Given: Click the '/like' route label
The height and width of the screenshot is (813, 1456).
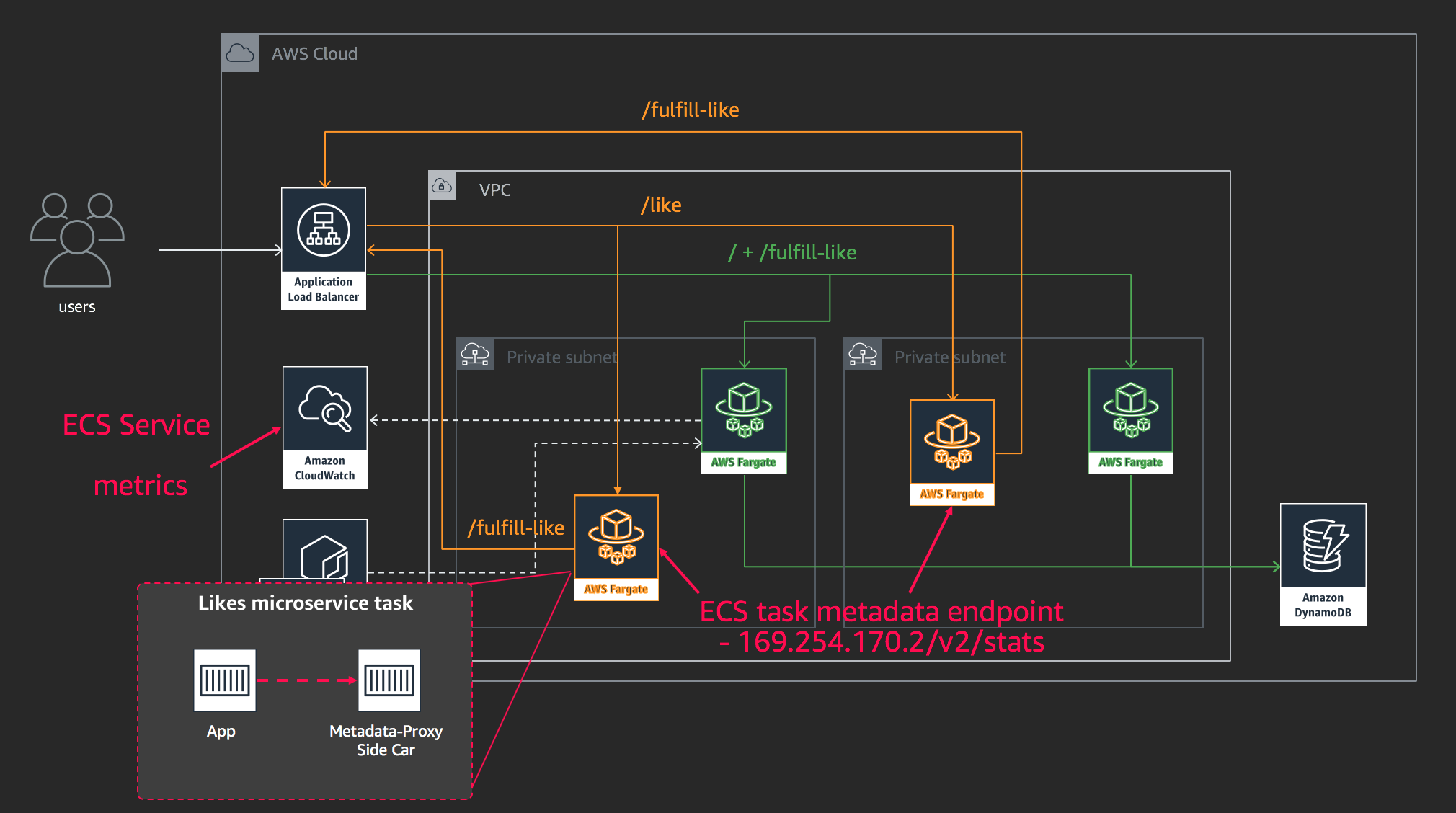Looking at the screenshot, I should click(x=661, y=205).
